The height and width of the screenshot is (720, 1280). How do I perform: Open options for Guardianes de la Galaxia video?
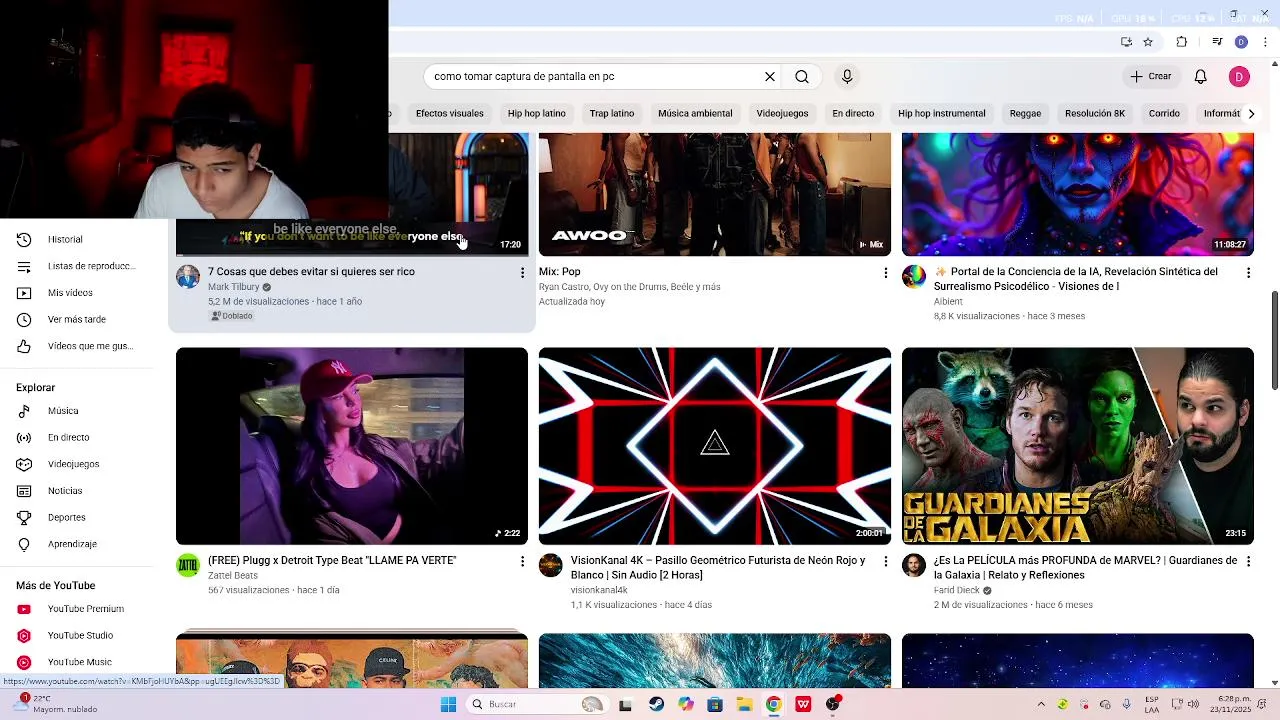click(1248, 562)
